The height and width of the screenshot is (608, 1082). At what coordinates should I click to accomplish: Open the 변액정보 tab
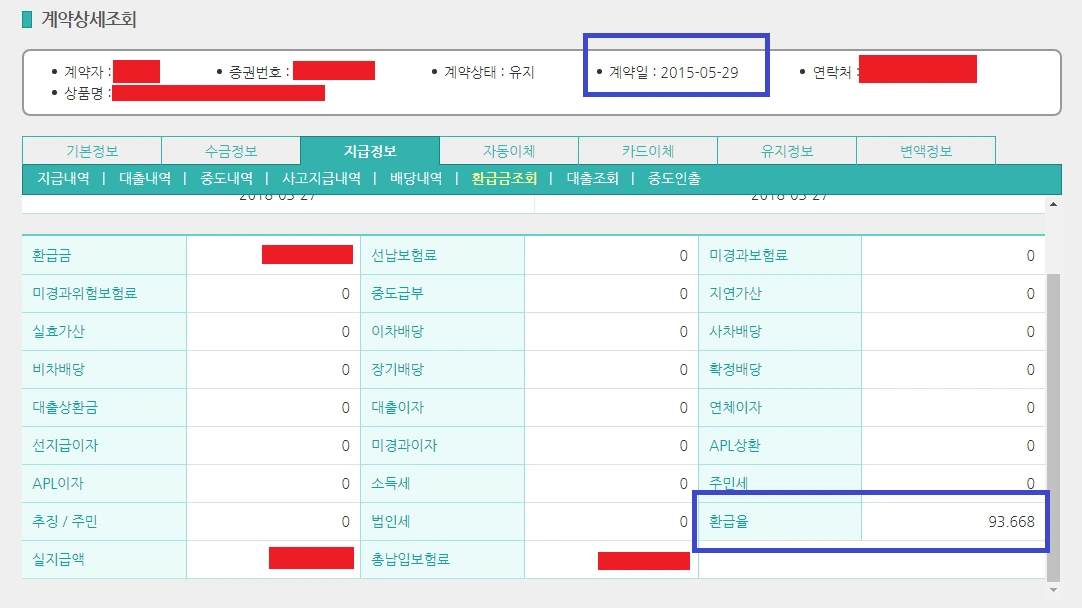[x=927, y=150]
